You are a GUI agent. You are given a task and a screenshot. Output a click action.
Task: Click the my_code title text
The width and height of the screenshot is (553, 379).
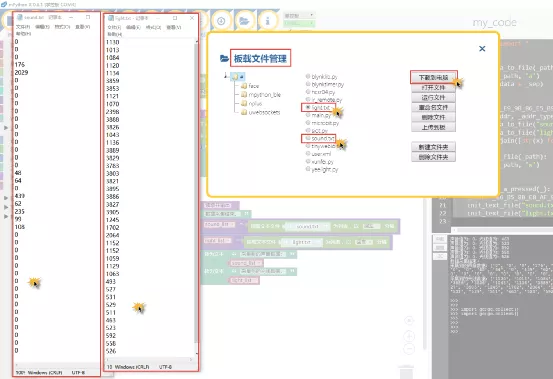click(494, 23)
